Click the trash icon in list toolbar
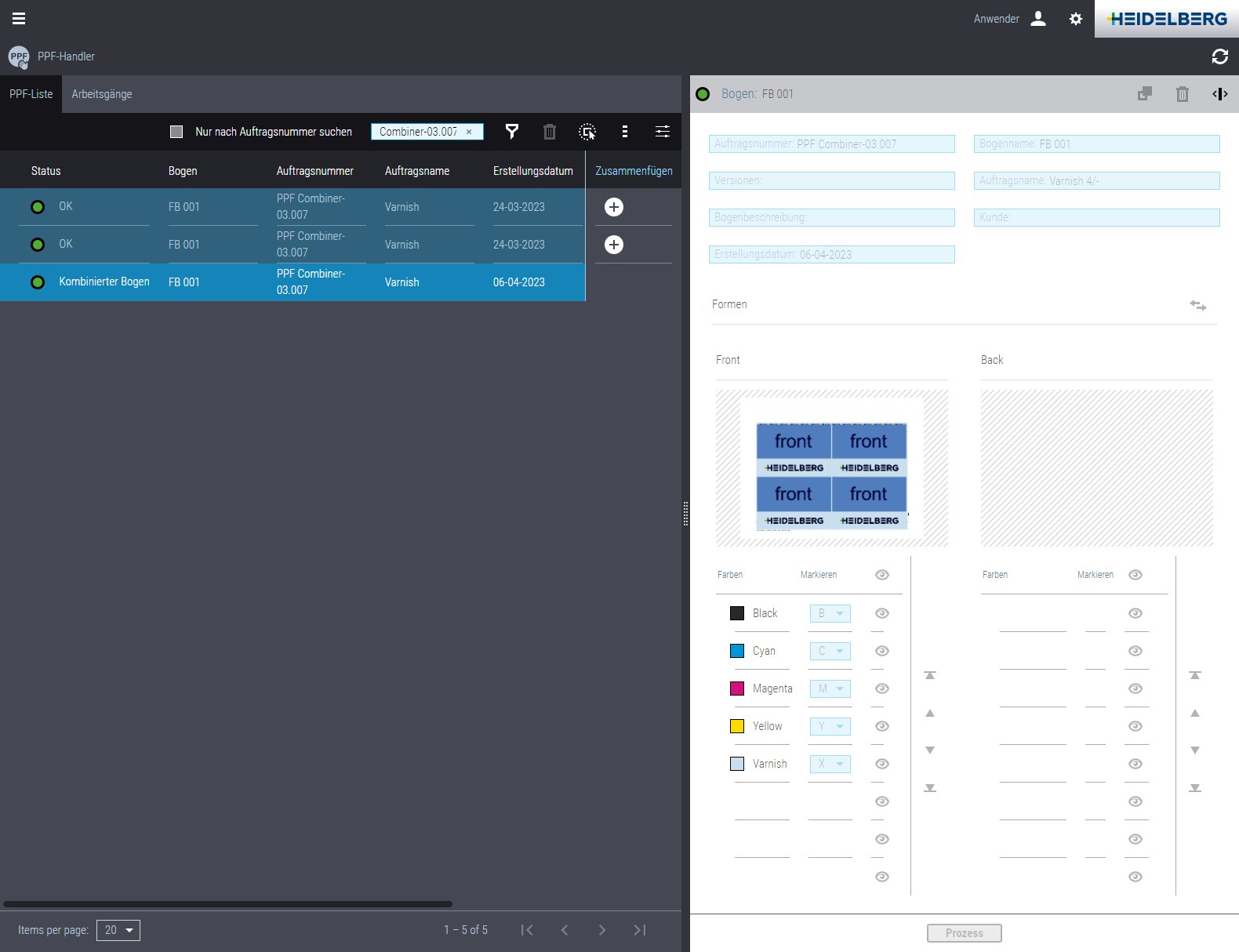1239x952 pixels. pos(550,132)
